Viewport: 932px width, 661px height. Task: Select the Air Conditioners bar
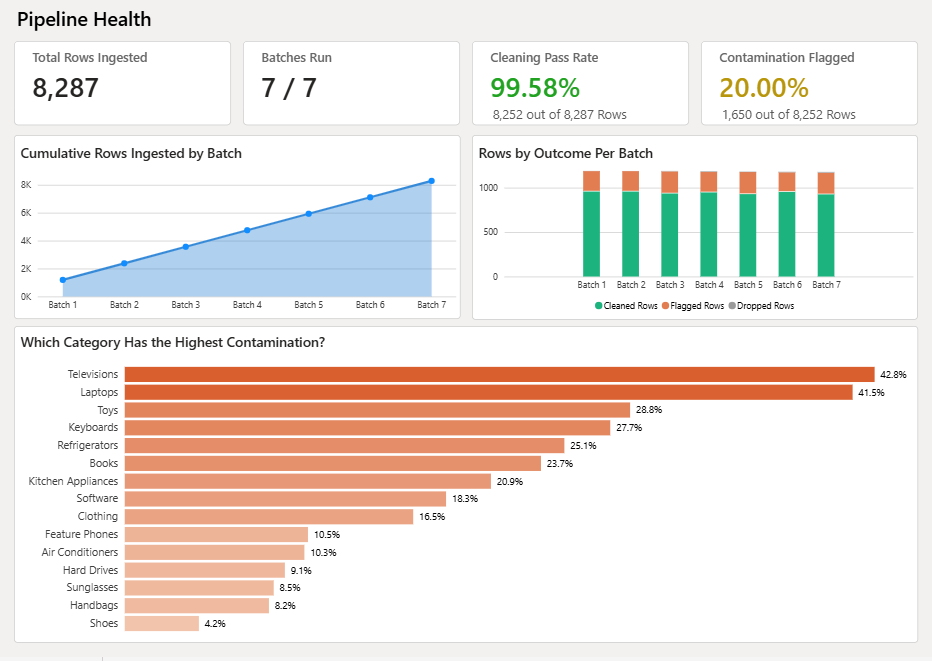[x=215, y=552]
